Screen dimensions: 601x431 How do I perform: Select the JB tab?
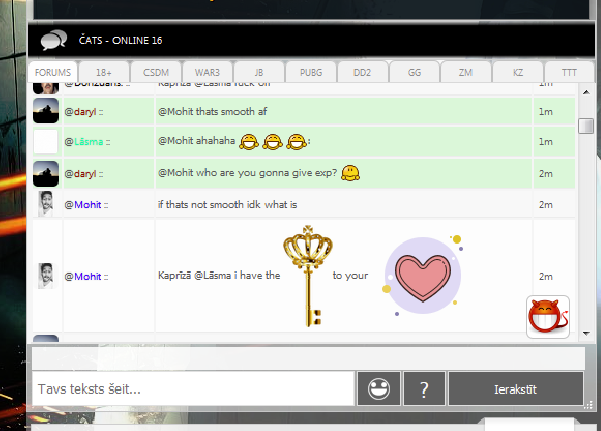point(259,72)
